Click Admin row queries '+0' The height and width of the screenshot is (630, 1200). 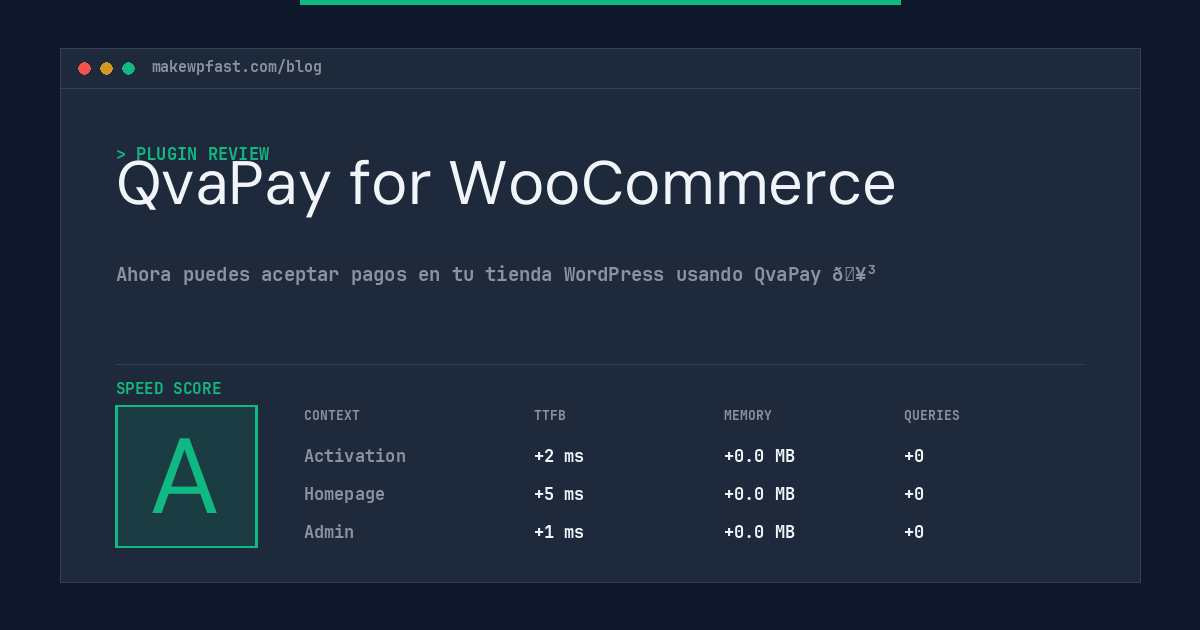point(914,532)
